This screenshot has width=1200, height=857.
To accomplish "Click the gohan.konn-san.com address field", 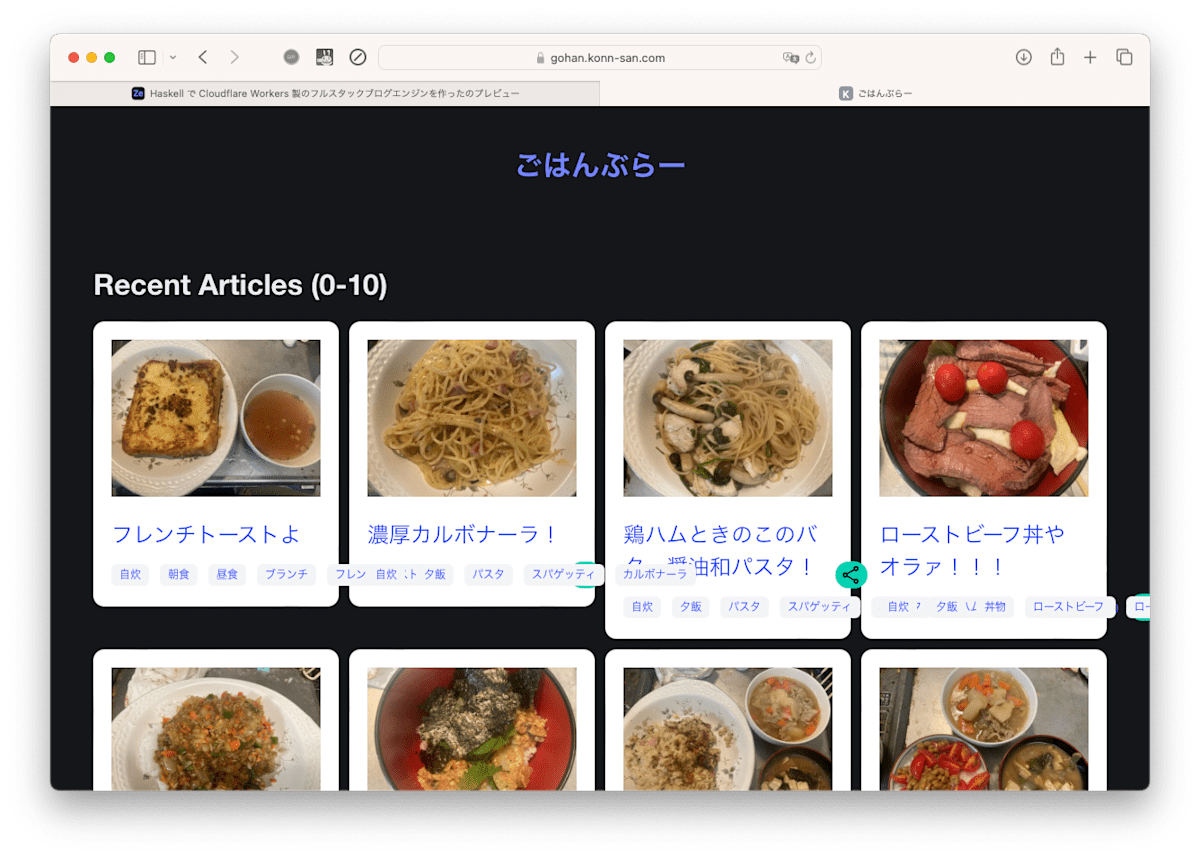I will pyautogui.click(x=600, y=58).
